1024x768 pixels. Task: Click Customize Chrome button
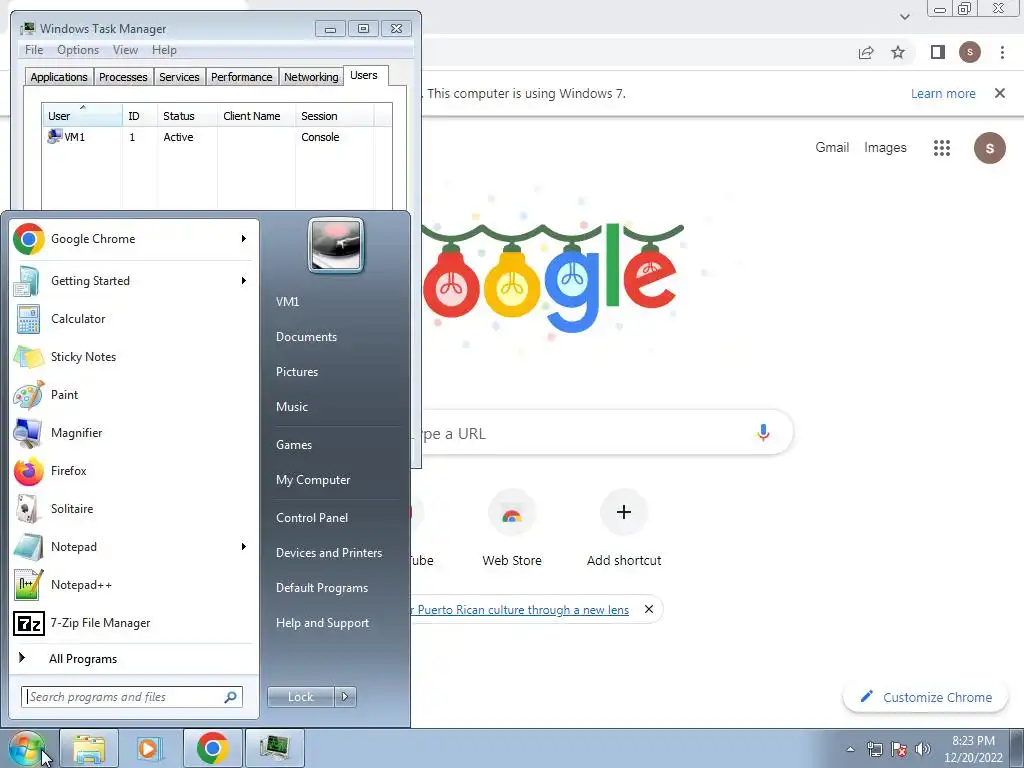[x=925, y=697]
